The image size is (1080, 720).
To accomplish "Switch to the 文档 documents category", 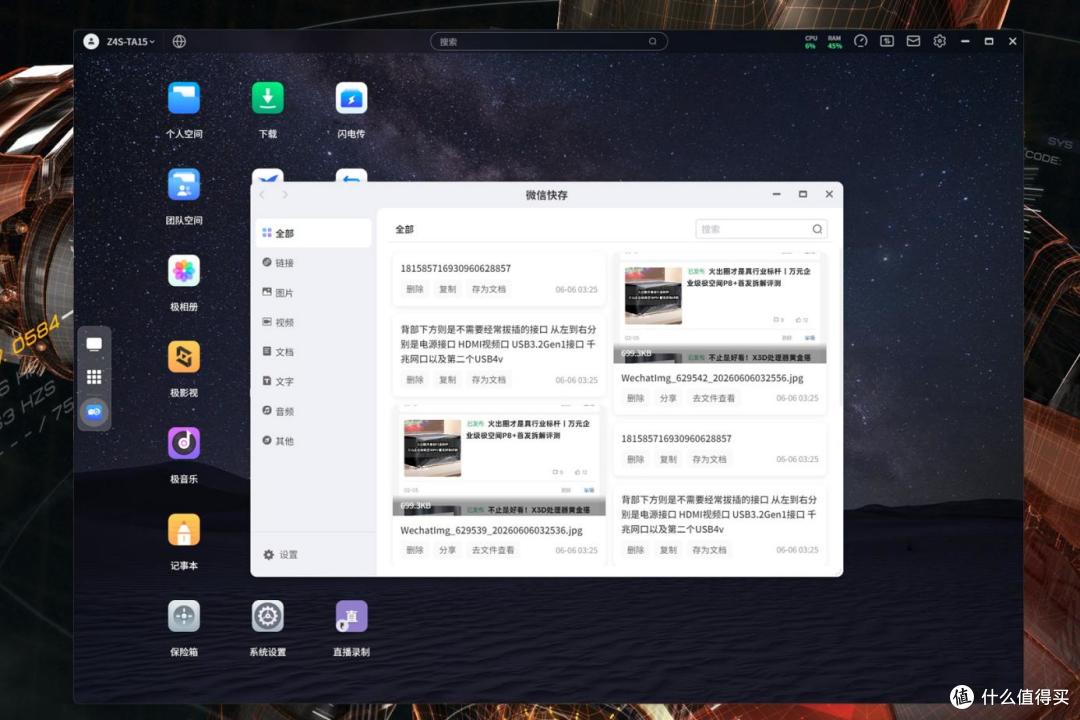I will coord(313,352).
